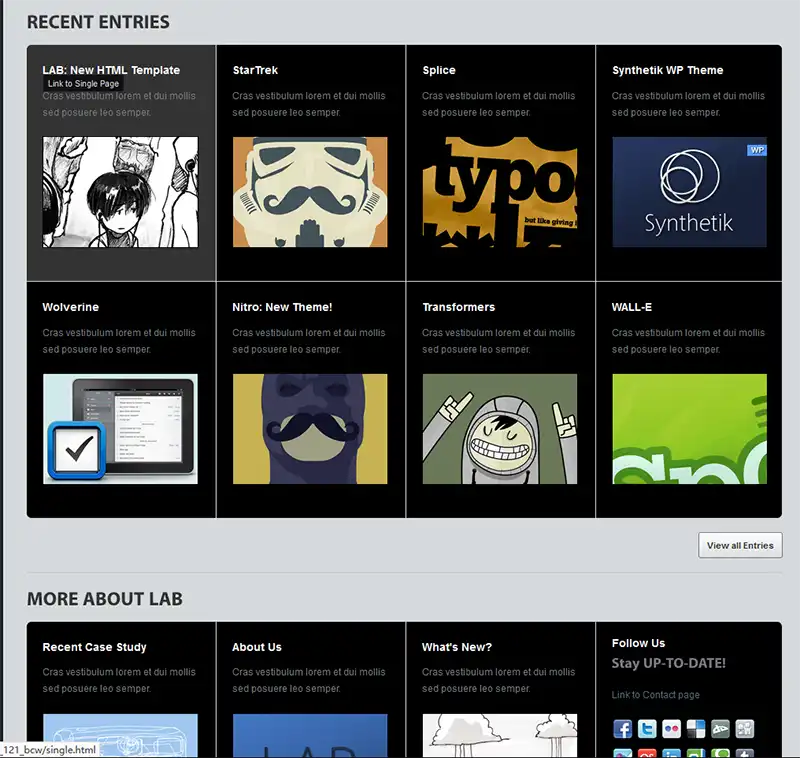Open the StarTrek entry title
The width and height of the screenshot is (800, 758).
255,70
